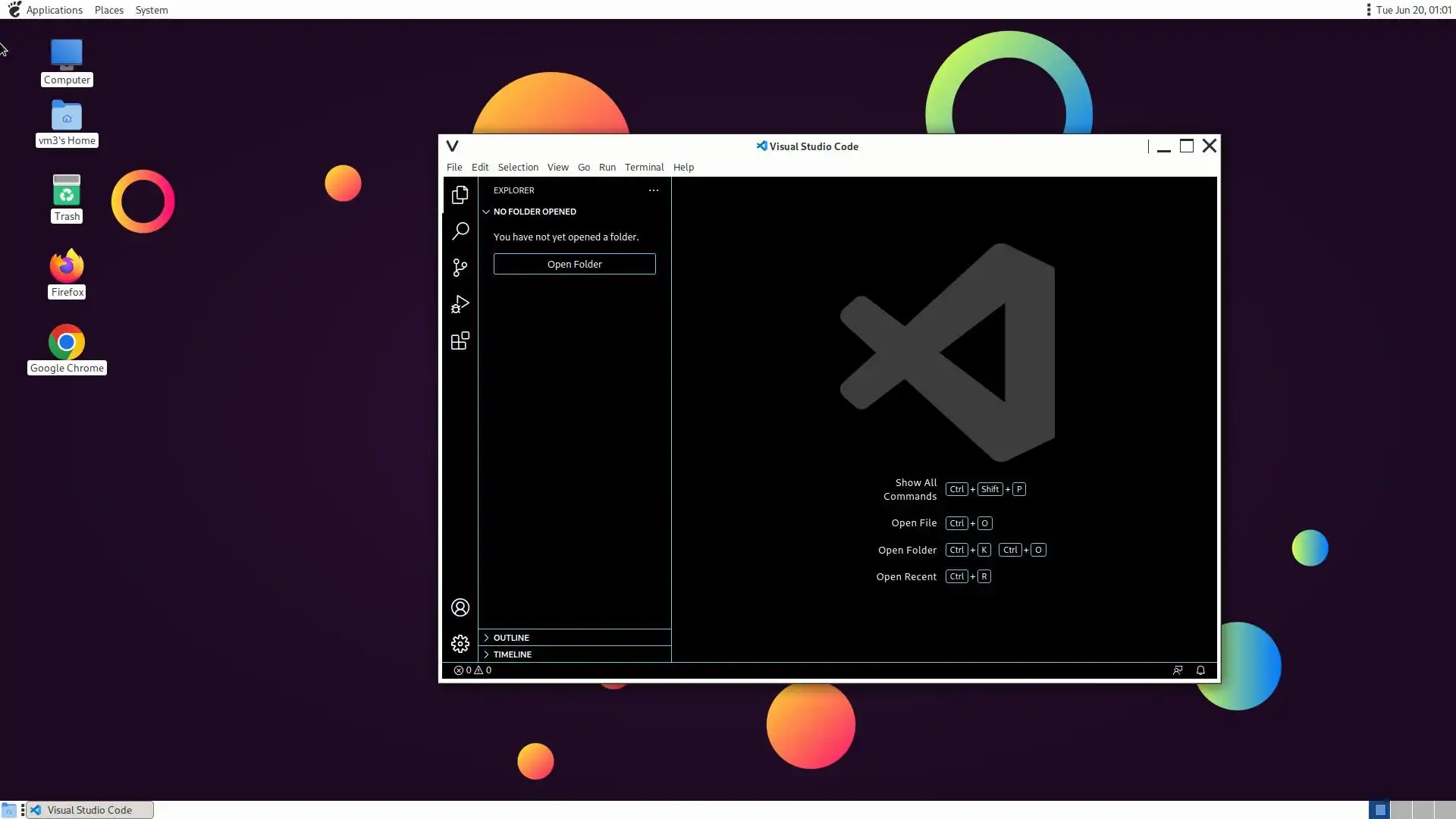
Task: Open the Run and Debug view
Action: tap(460, 304)
